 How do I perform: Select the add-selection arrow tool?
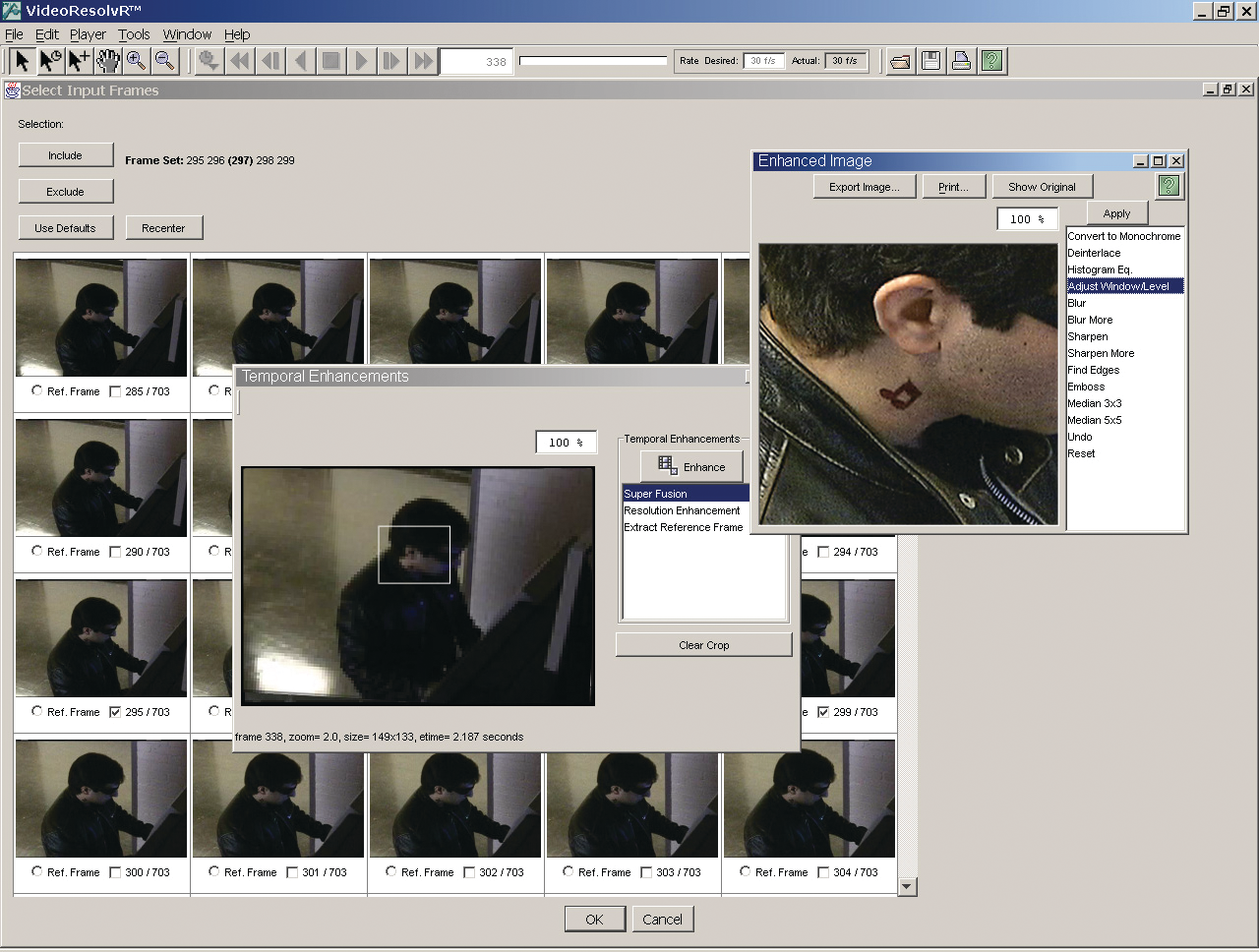(x=78, y=60)
